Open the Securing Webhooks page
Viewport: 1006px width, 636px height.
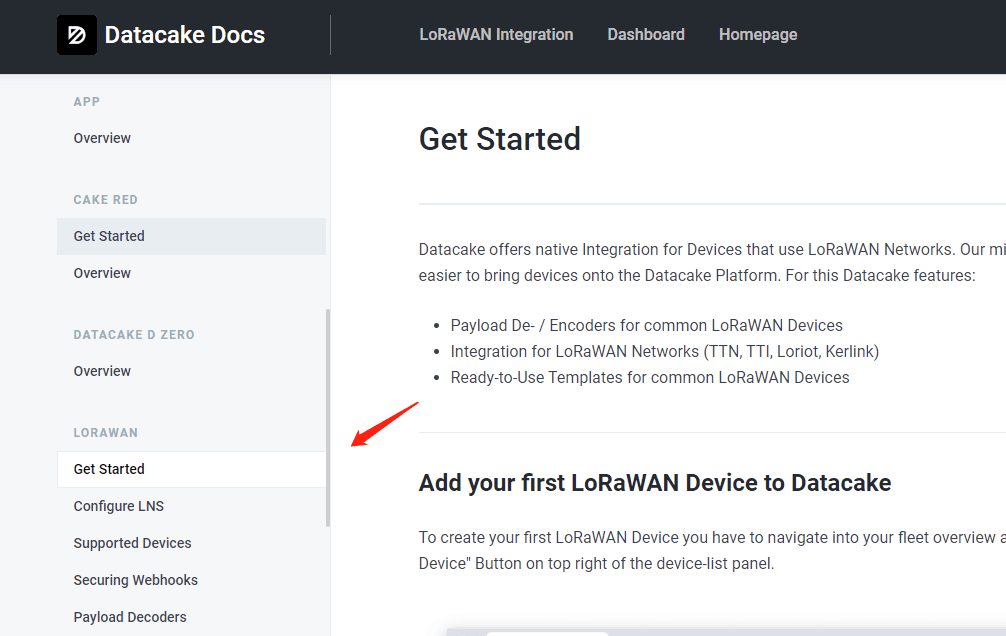tap(135, 580)
